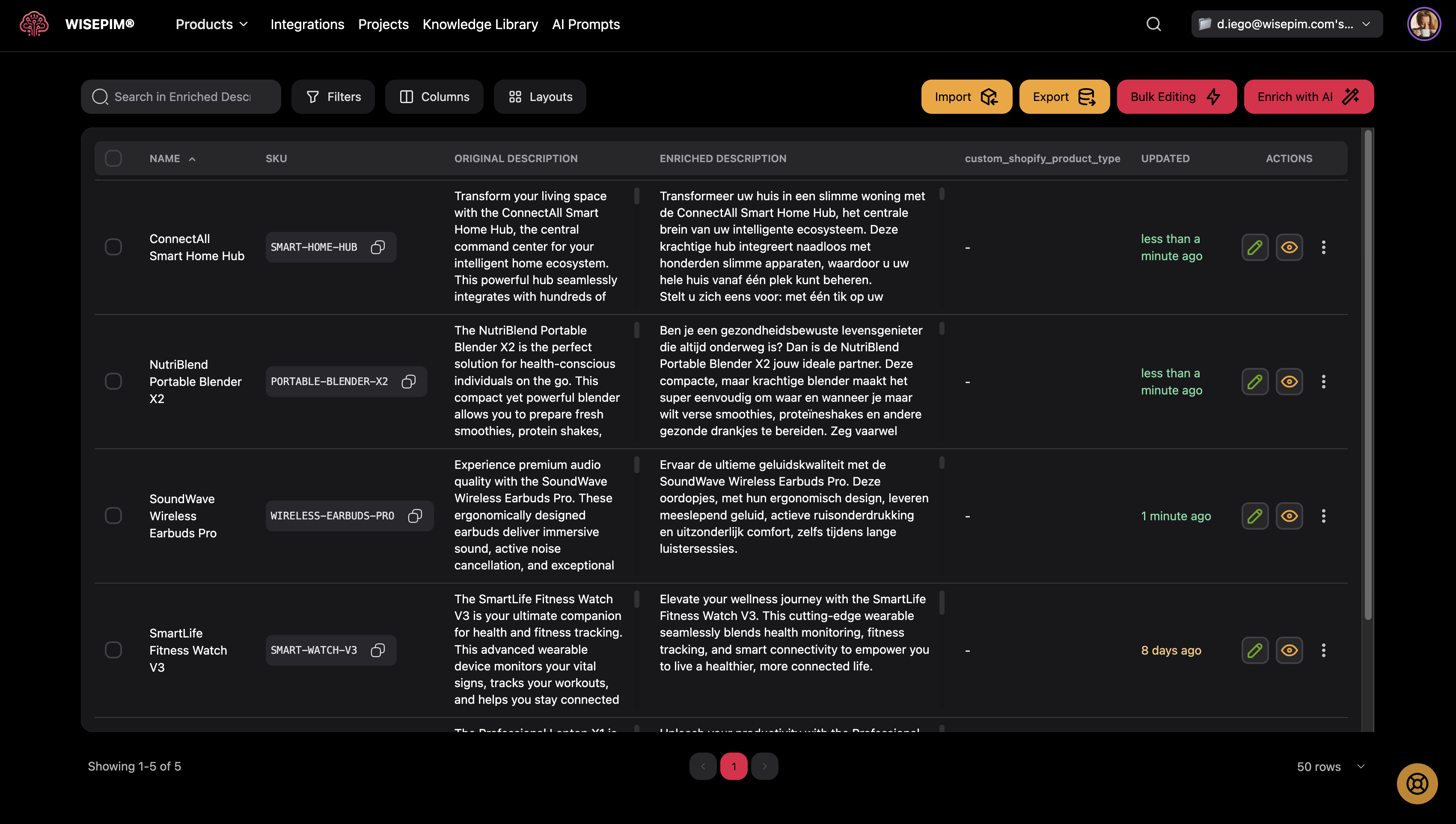Open the user profile avatar

(1423, 24)
